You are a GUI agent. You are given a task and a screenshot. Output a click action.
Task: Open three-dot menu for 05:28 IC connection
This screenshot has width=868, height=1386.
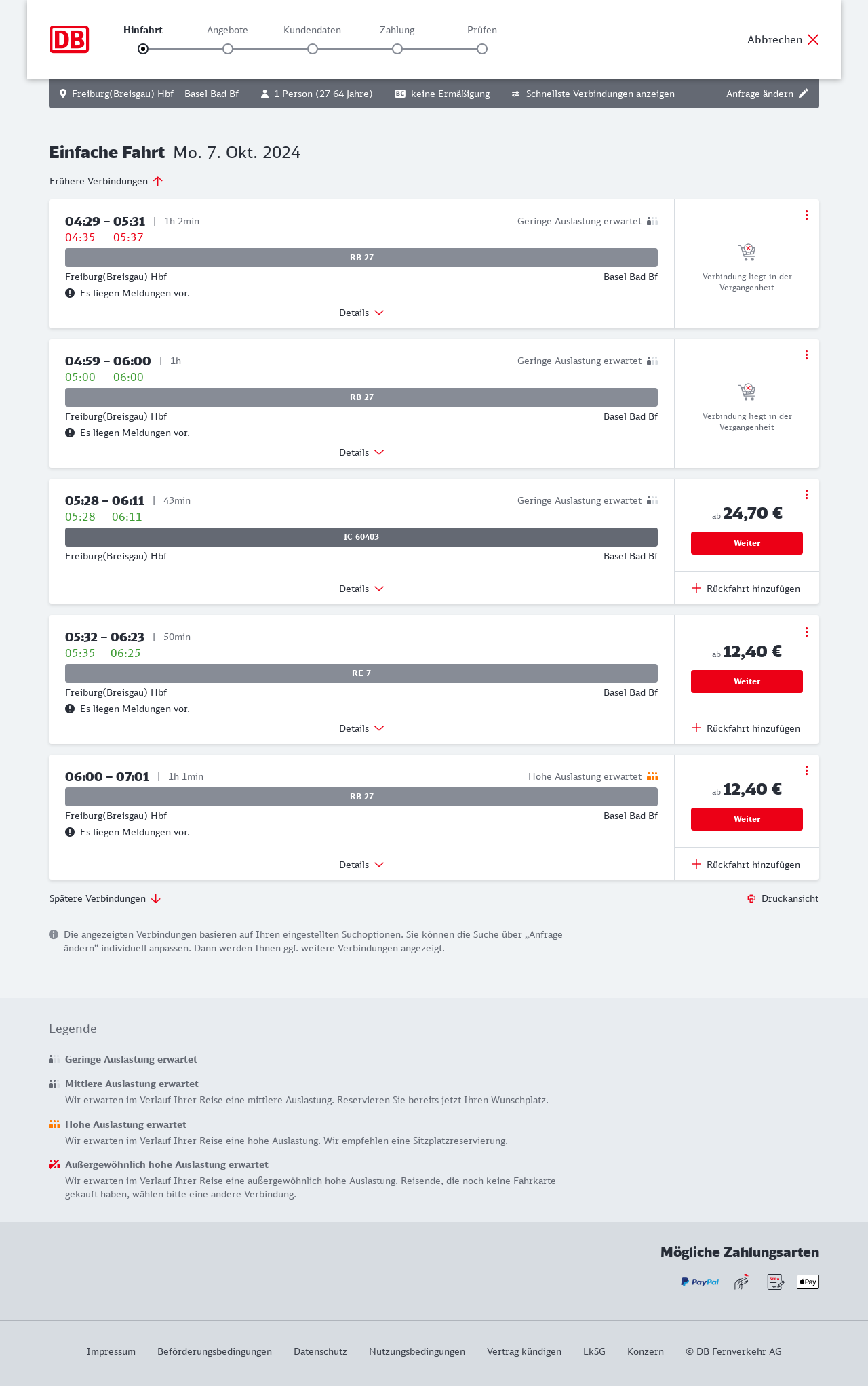point(806,494)
